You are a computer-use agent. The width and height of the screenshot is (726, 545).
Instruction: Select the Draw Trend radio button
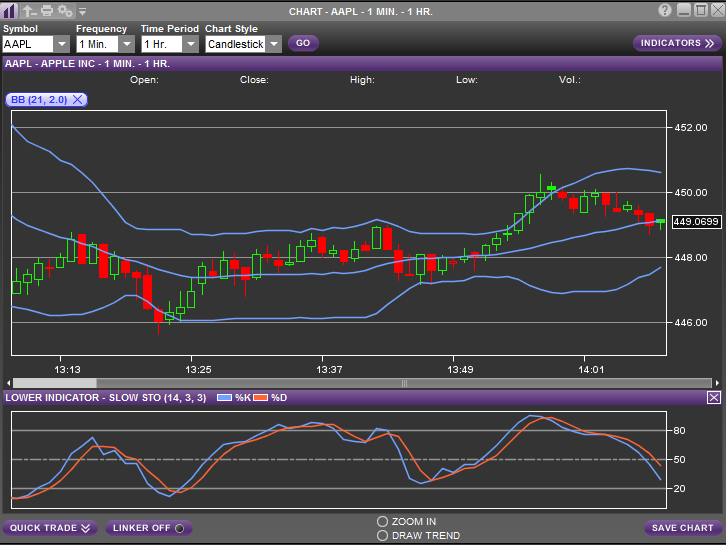point(382,535)
